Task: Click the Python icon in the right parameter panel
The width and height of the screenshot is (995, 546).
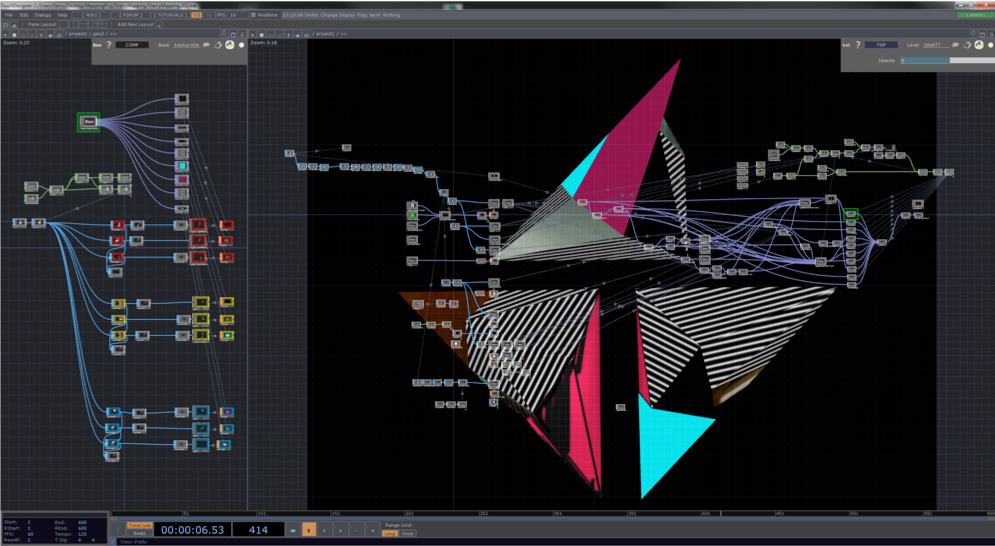Action: click(x=978, y=45)
